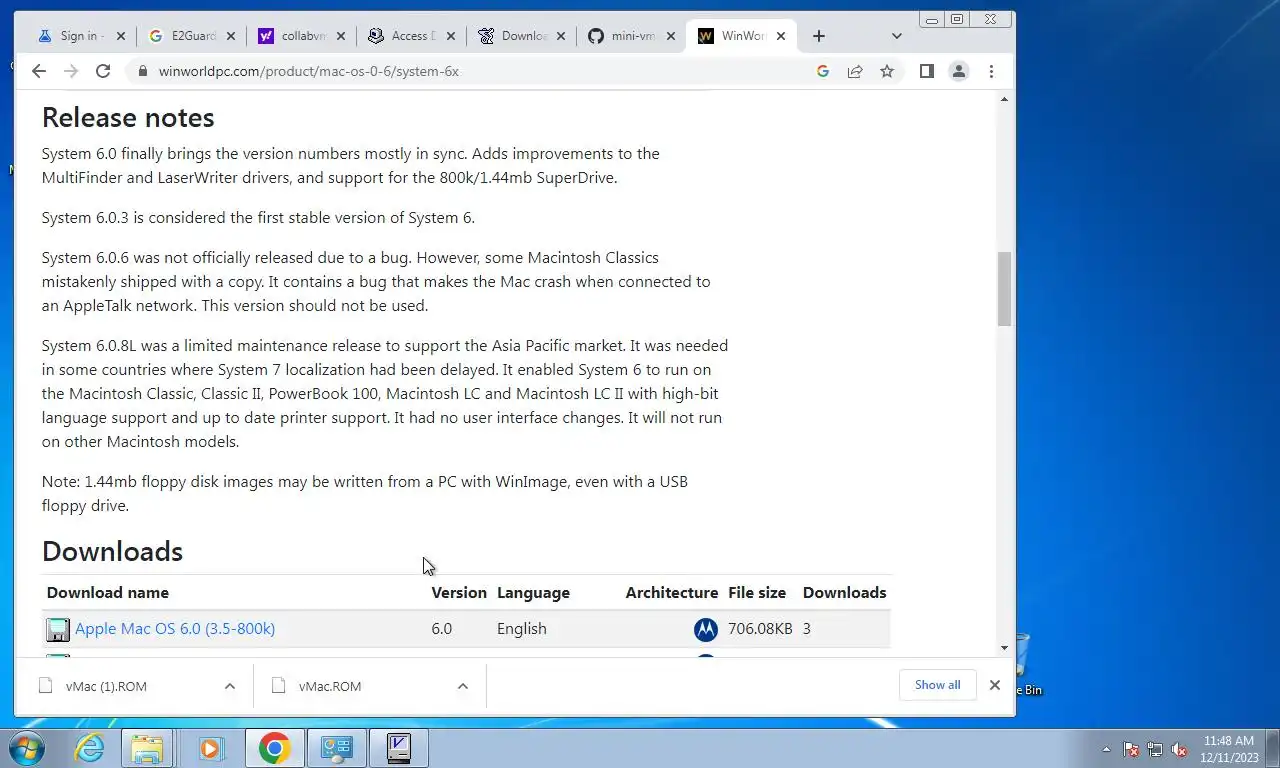Click the Motorola architecture icon
1280x768 pixels.
pos(706,629)
